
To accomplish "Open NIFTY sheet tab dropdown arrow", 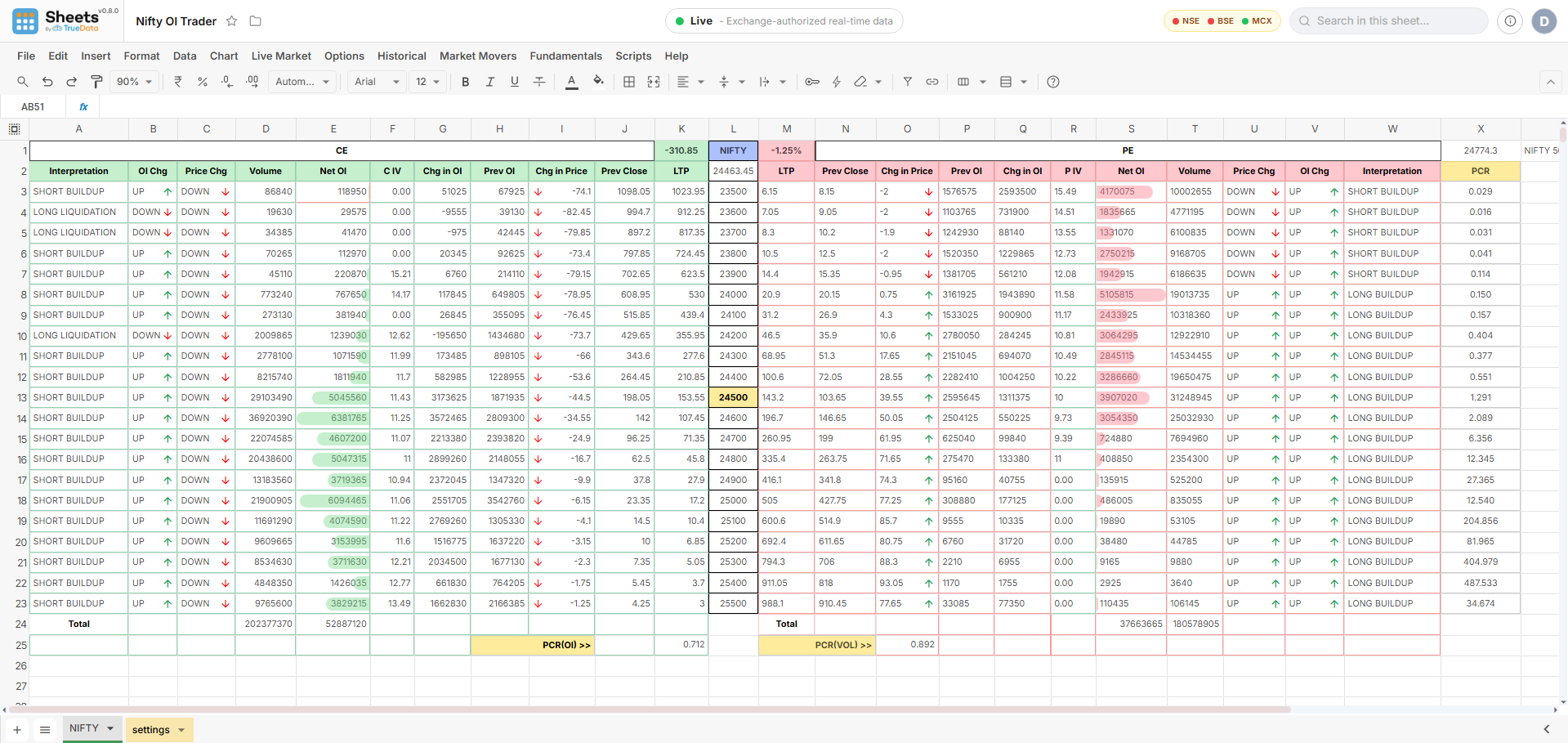I will tap(110, 728).
